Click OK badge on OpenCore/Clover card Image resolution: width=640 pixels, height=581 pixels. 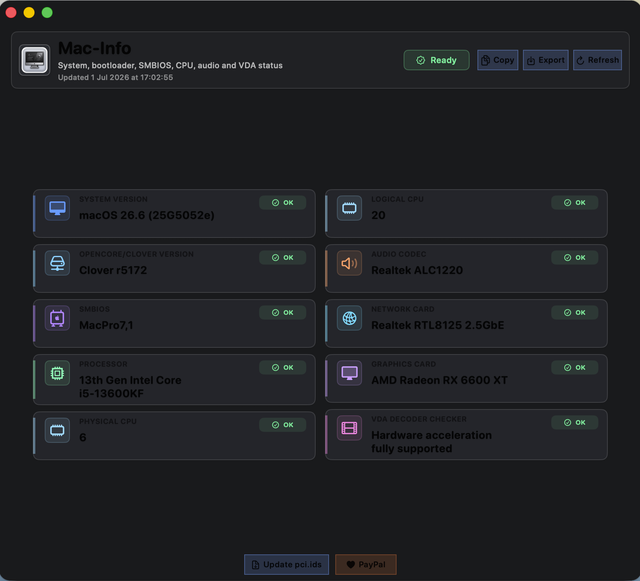[282, 258]
